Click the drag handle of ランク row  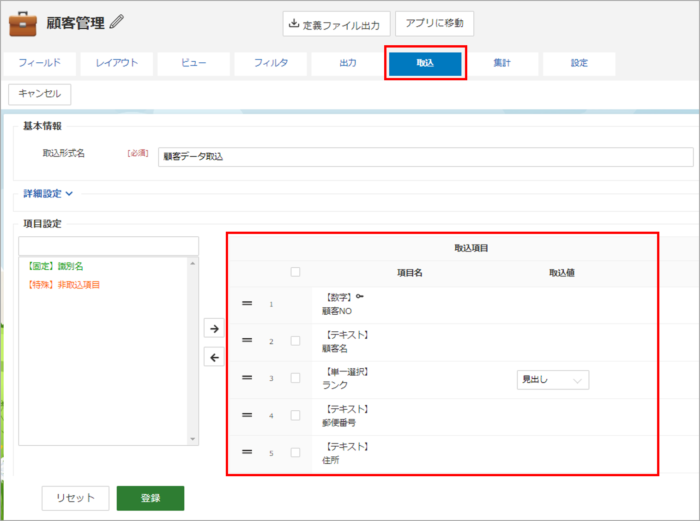pos(247,378)
